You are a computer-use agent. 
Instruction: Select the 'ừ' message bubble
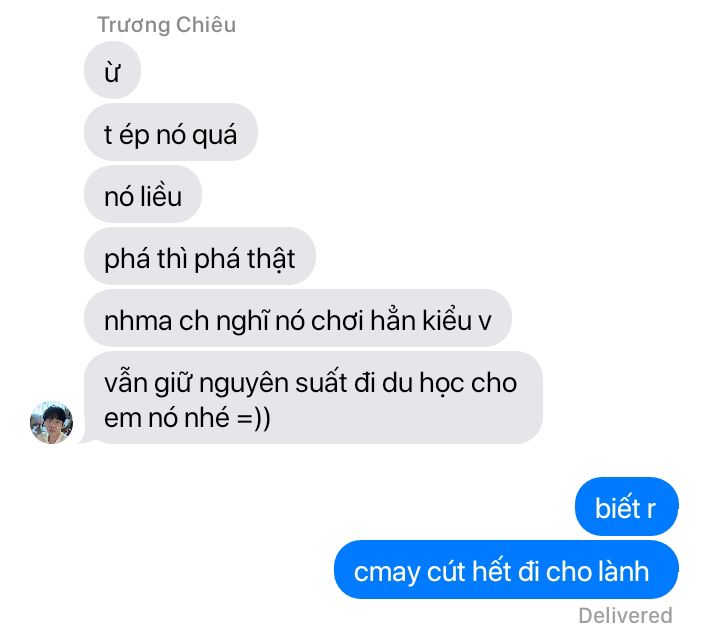click(x=112, y=70)
